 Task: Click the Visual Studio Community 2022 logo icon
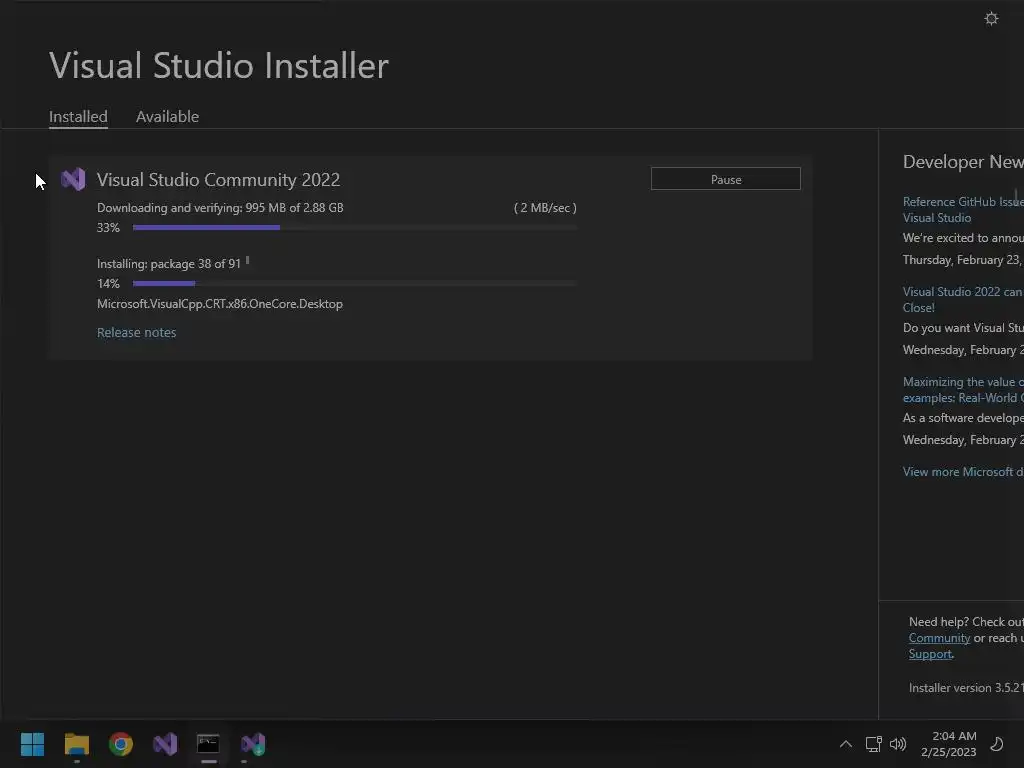click(x=73, y=179)
